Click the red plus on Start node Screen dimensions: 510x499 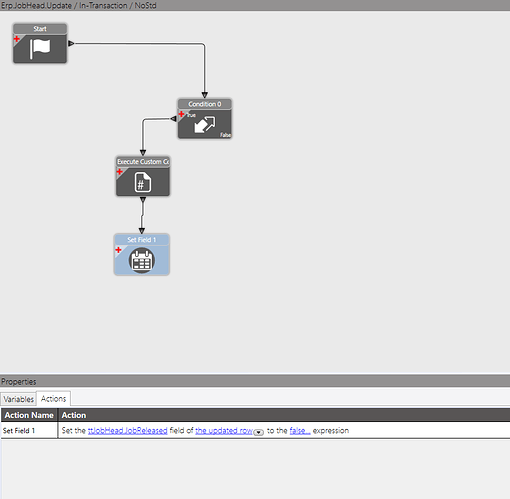pyautogui.click(x=17, y=39)
